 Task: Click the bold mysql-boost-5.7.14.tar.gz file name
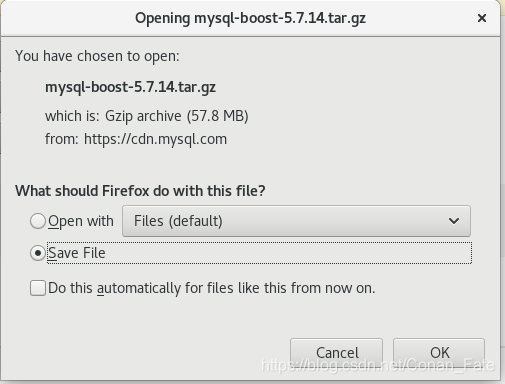coord(130,87)
